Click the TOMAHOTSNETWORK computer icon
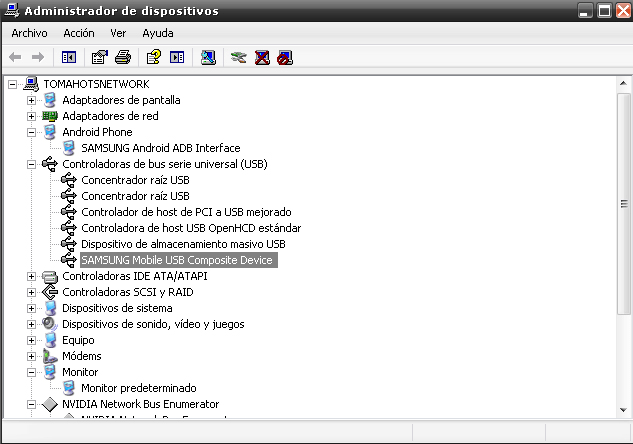The image size is (633, 444). click(31, 84)
